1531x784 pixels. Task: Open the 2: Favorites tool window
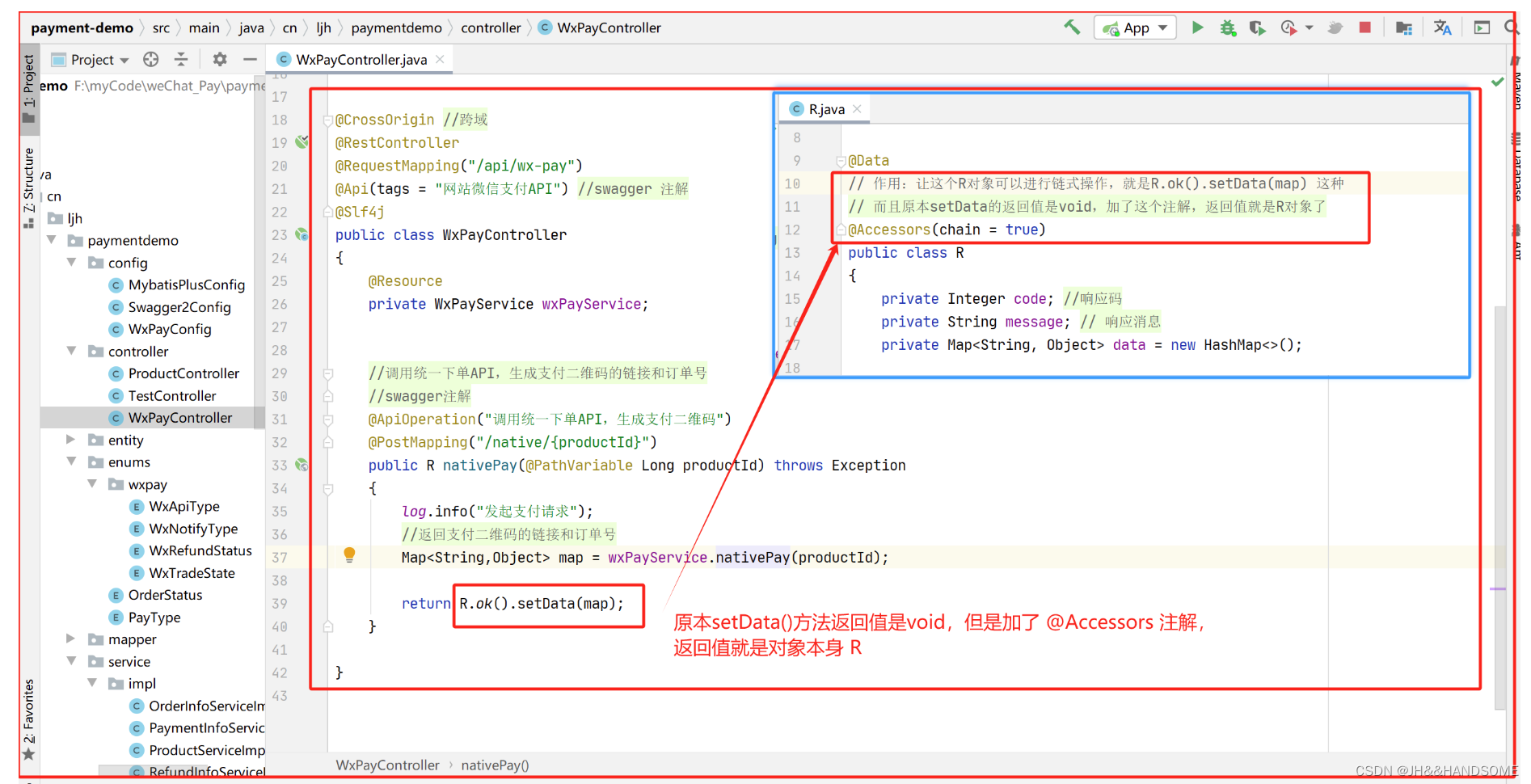coord(29,719)
